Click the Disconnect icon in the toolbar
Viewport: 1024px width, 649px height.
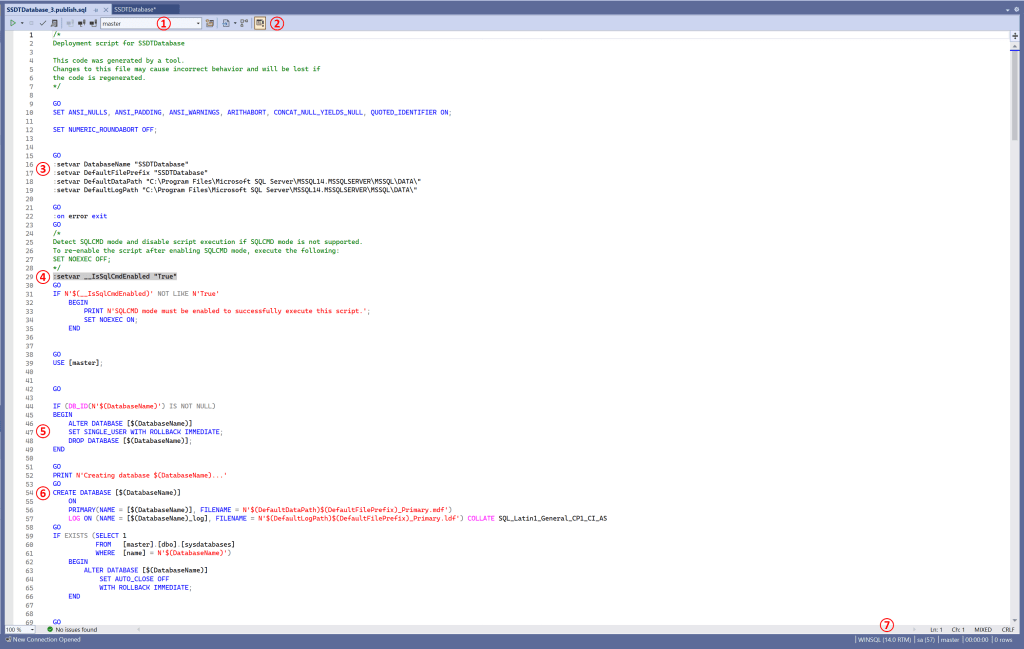pyautogui.click(x=81, y=22)
